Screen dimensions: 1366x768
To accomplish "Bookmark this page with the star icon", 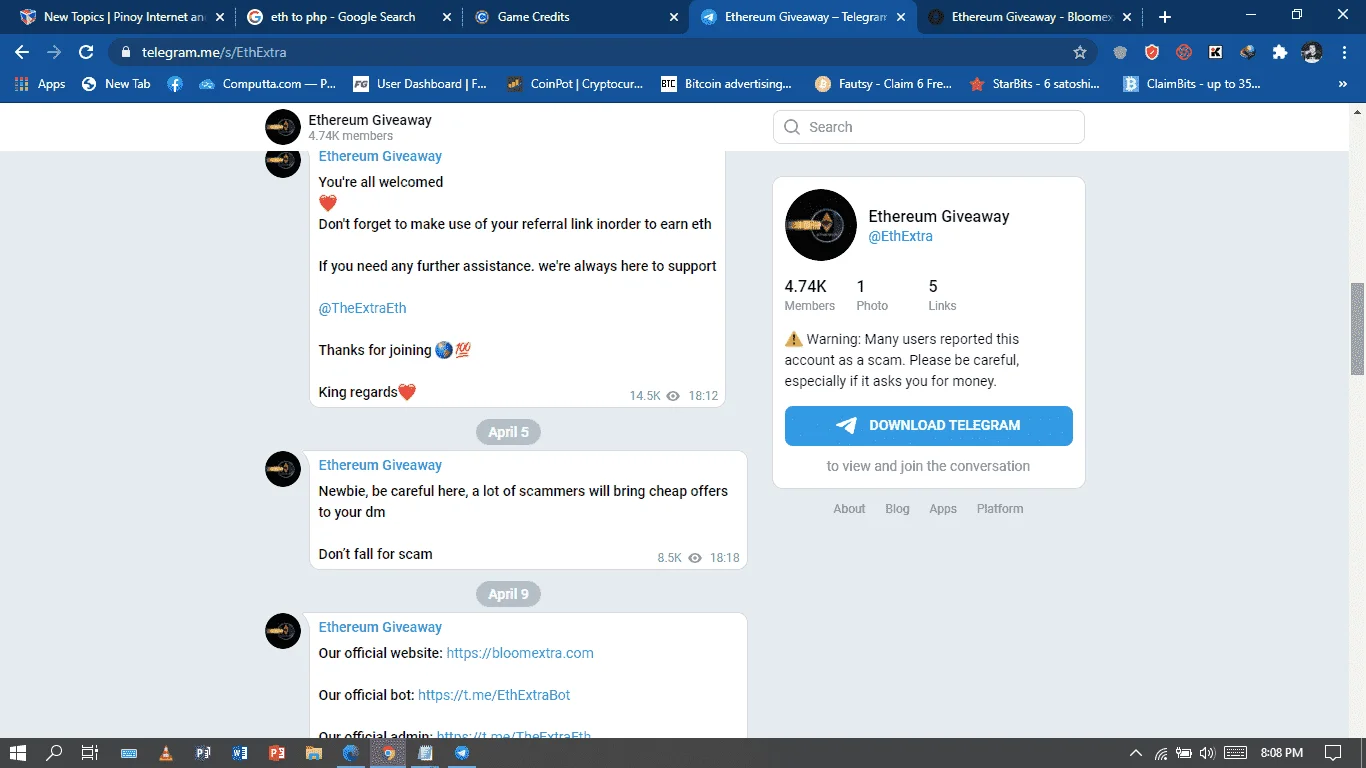I will [1080, 52].
